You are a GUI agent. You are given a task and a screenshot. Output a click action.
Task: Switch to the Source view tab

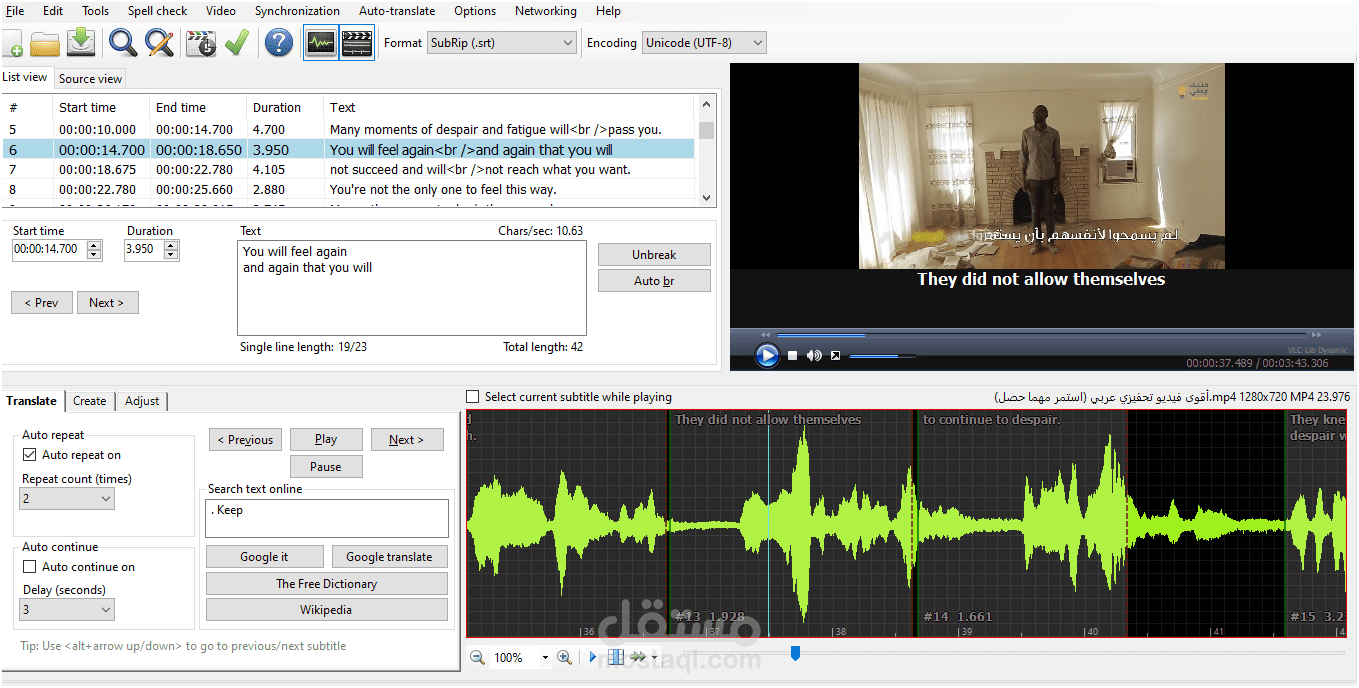tap(90, 78)
